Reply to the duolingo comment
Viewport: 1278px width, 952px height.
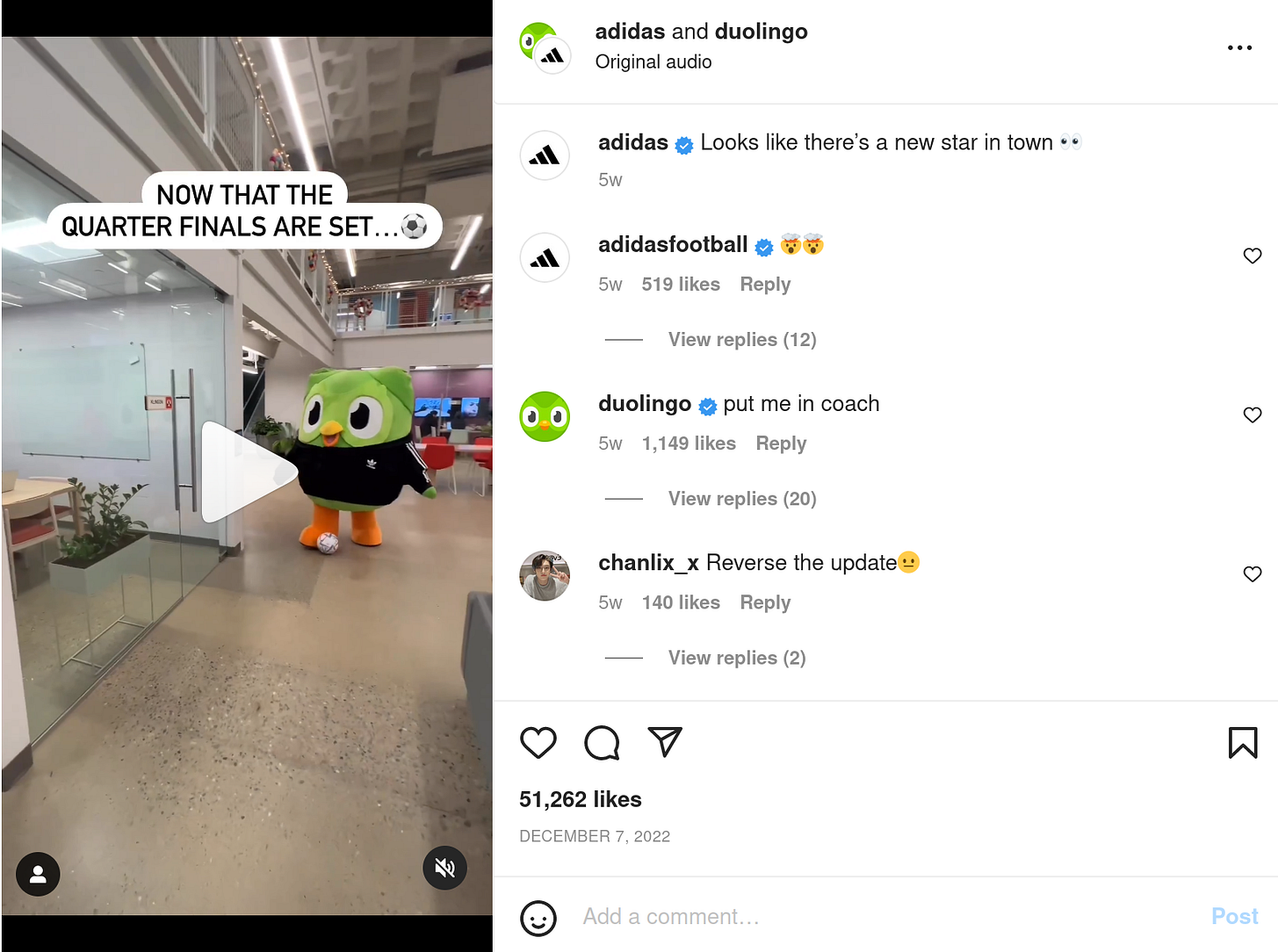click(781, 444)
